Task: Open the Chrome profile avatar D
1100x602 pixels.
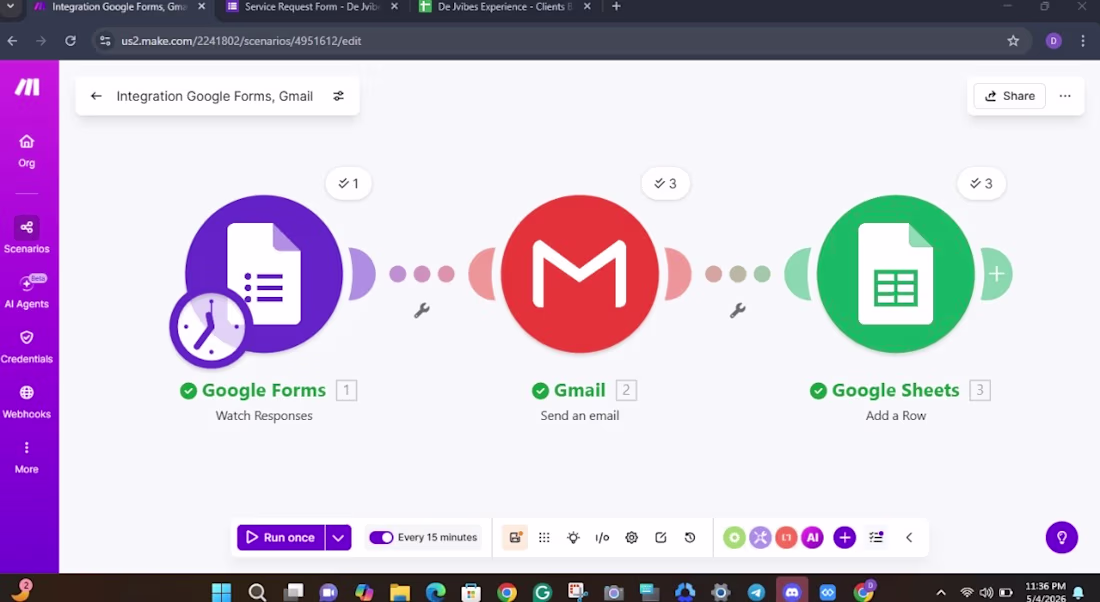Action: (x=1053, y=41)
